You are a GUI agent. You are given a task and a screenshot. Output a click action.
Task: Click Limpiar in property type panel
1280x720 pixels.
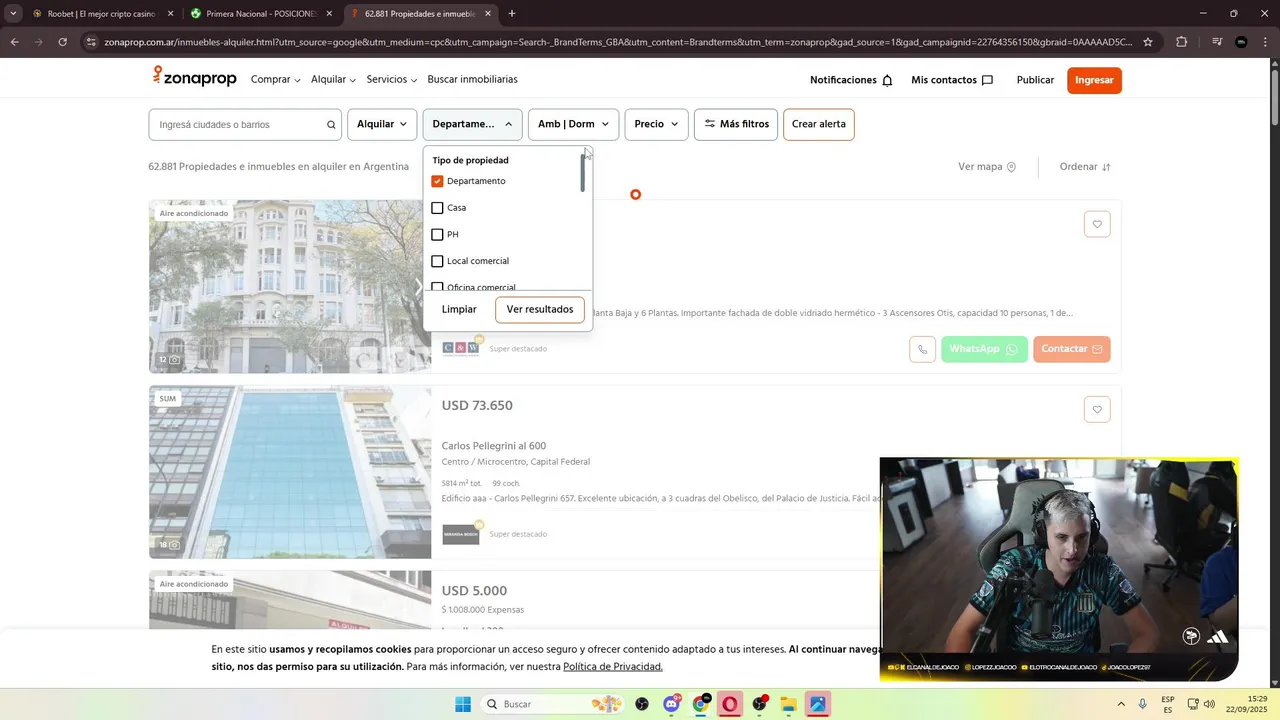point(459,309)
